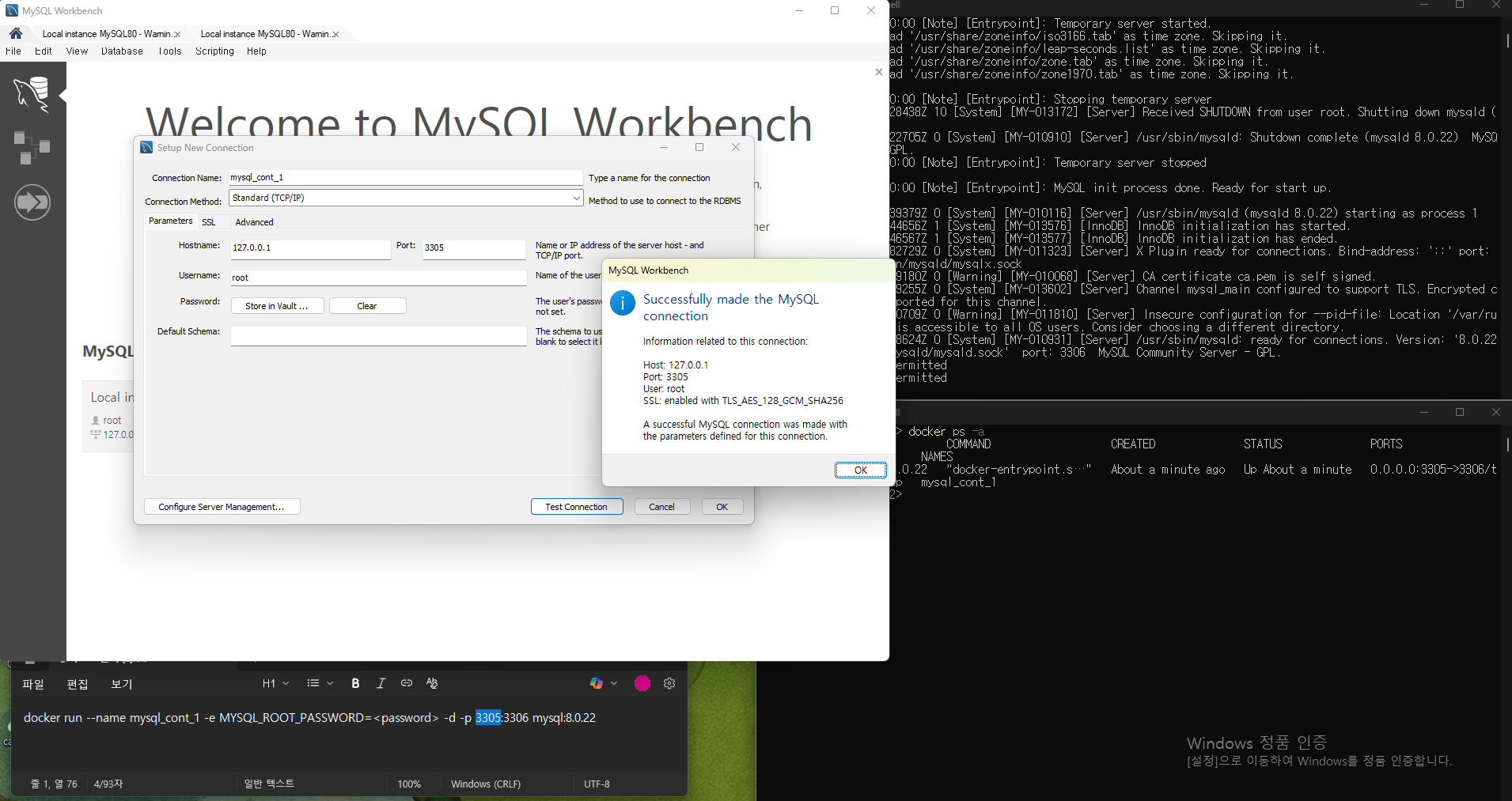Image resolution: width=1512 pixels, height=801 pixels.
Task: Clear formatting in the Notepad toolbar
Action: pyautogui.click(x=432, y=683)
